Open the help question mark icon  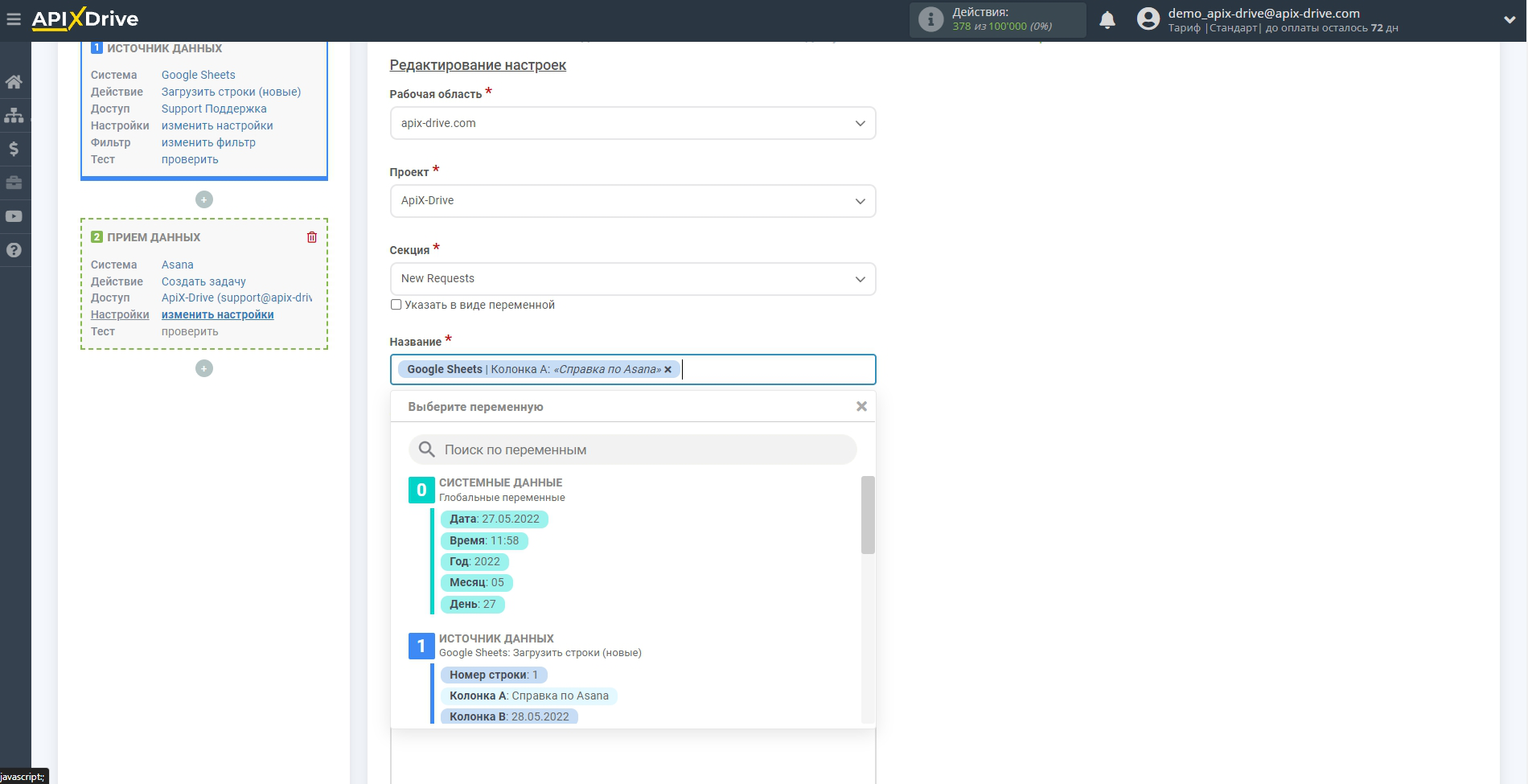[x=14, y=250]
